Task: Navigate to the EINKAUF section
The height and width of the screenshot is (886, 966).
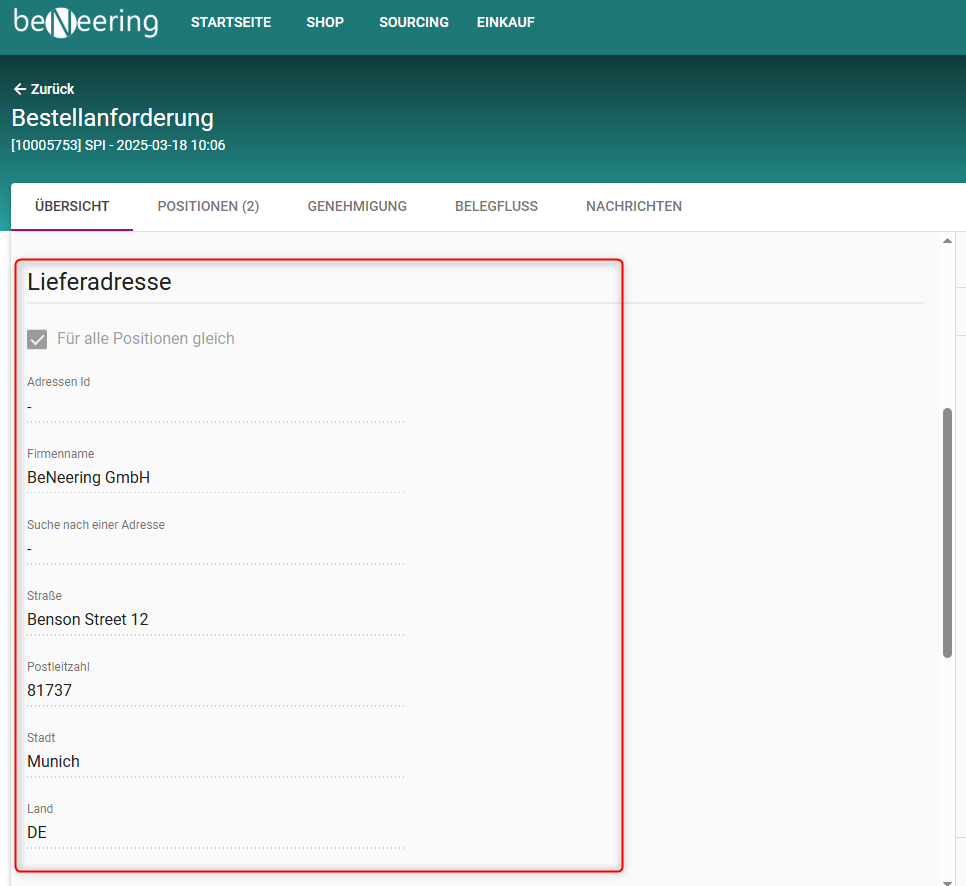Action: click(x=506, y=22)
